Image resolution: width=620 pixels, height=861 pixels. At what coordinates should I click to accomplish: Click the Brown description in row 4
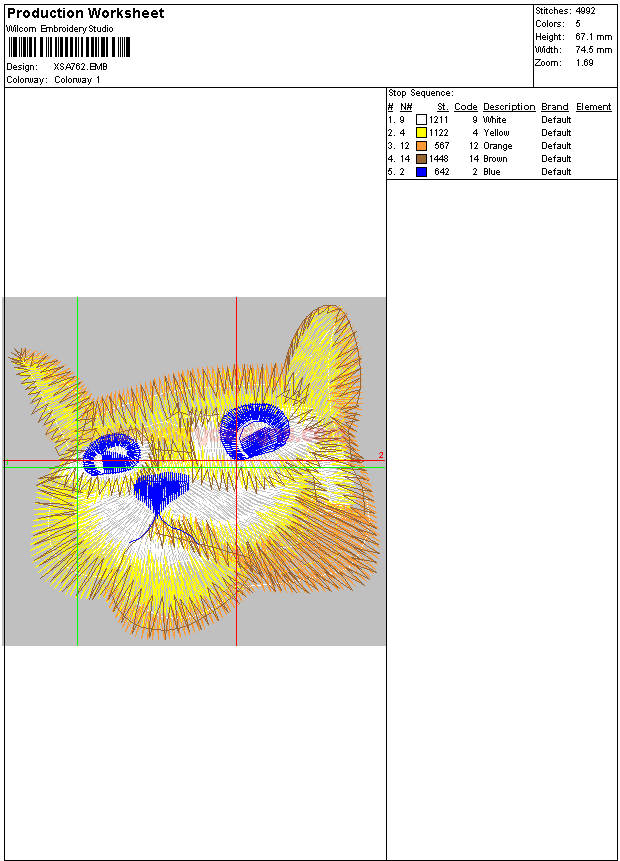(495, 159)
